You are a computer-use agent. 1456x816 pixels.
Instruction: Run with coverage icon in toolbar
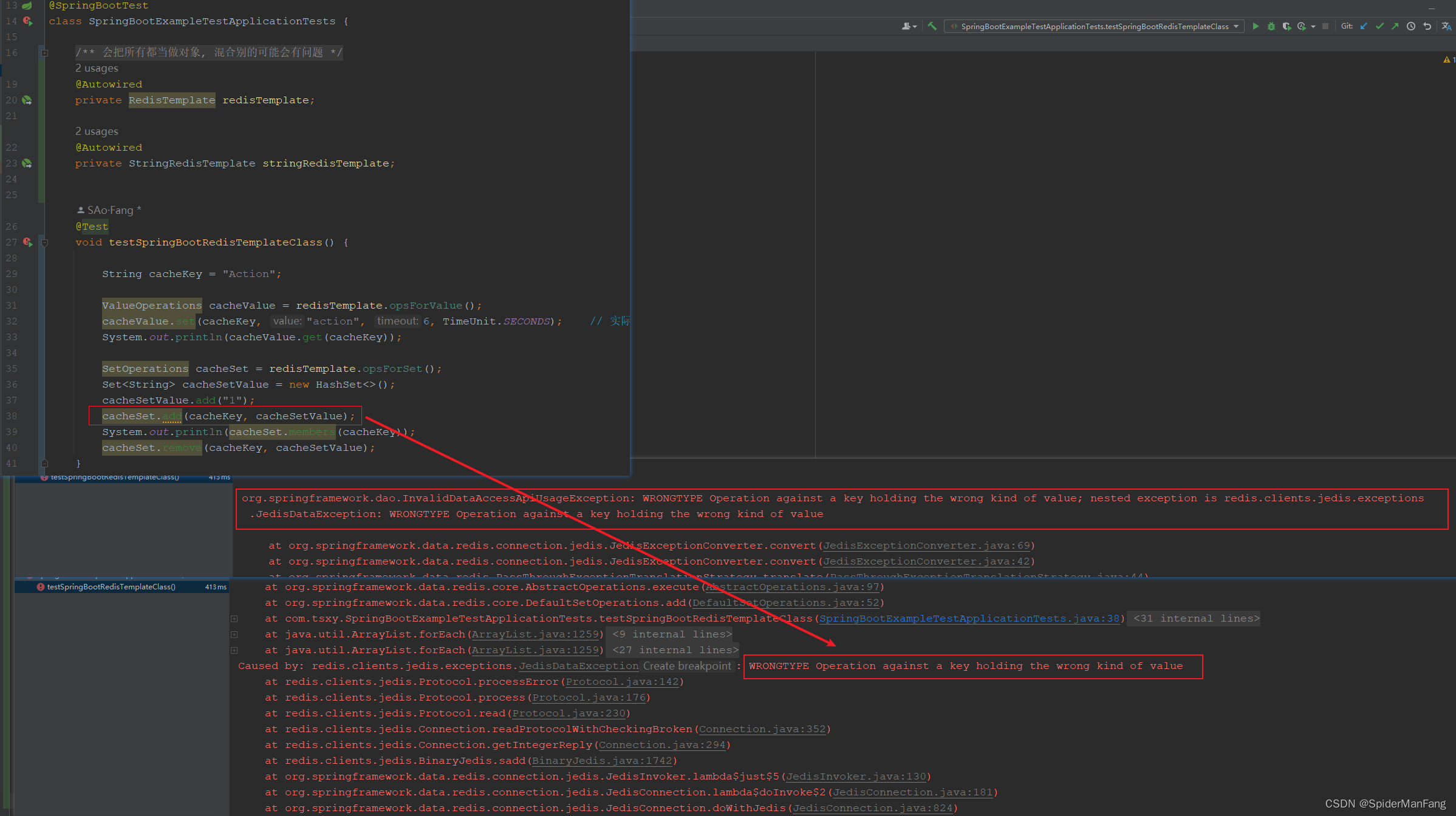click(x=1286, y=26)
